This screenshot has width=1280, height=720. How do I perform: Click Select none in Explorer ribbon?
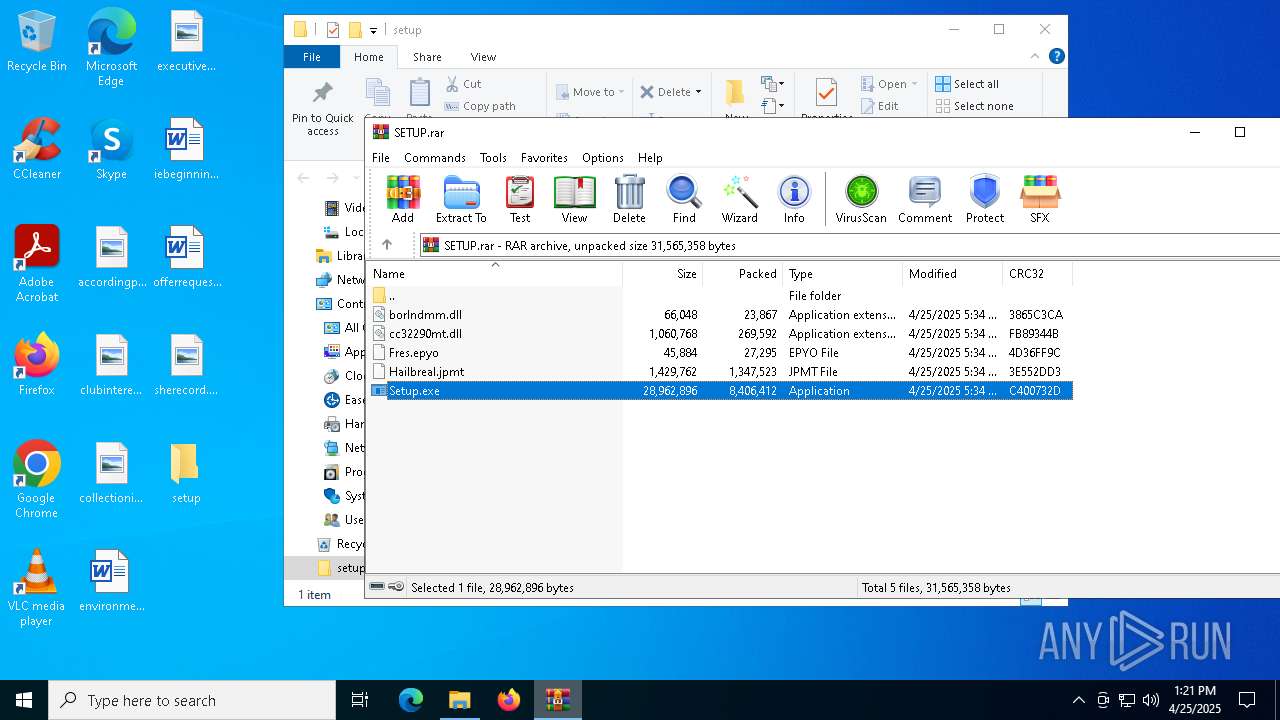(975, 106)
